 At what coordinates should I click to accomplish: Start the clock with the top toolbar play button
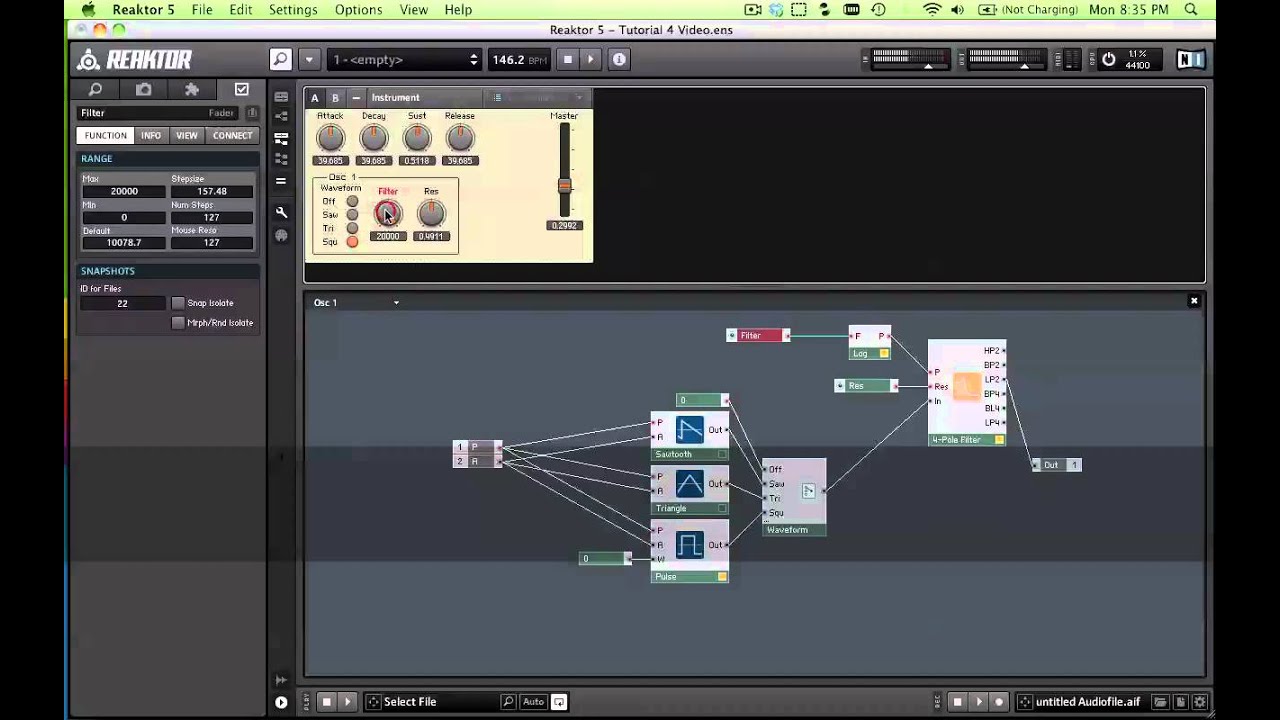[x=590, y=60]
